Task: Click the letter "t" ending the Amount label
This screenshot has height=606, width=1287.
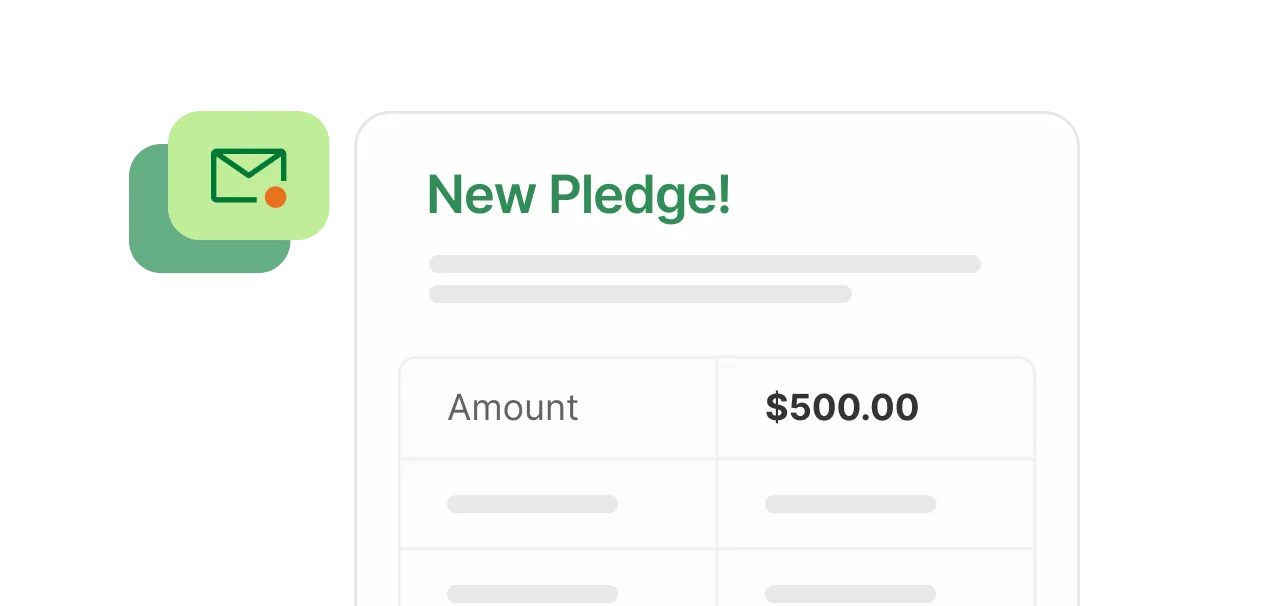Action: point(572,408)
